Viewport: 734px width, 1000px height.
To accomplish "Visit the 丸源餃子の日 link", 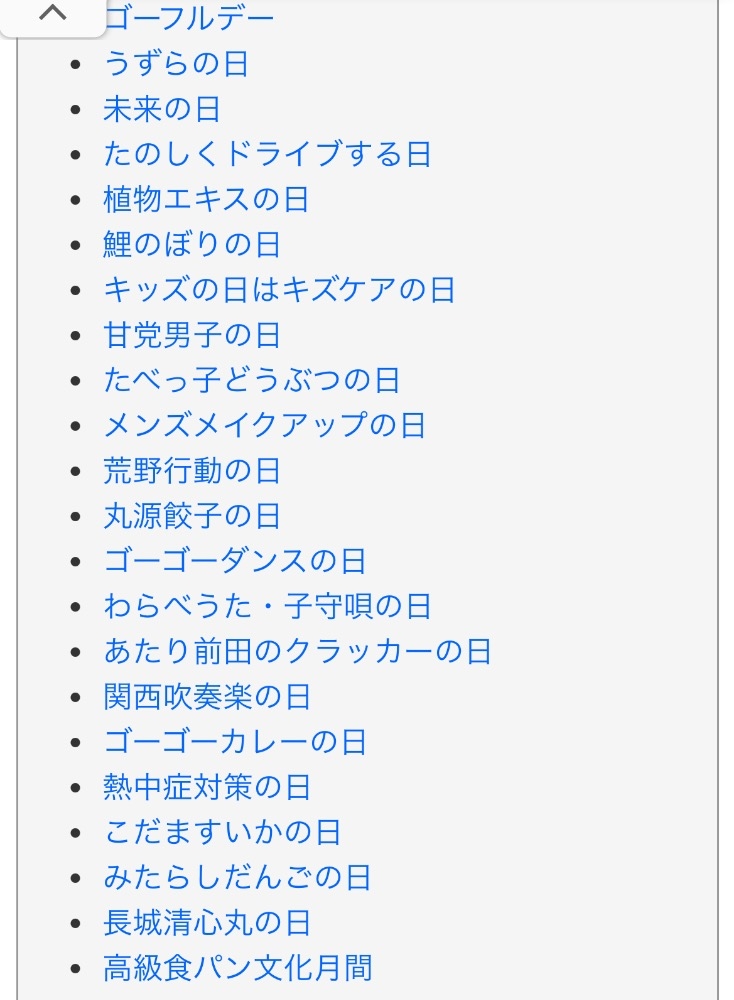I will click(x=192, y=516).
